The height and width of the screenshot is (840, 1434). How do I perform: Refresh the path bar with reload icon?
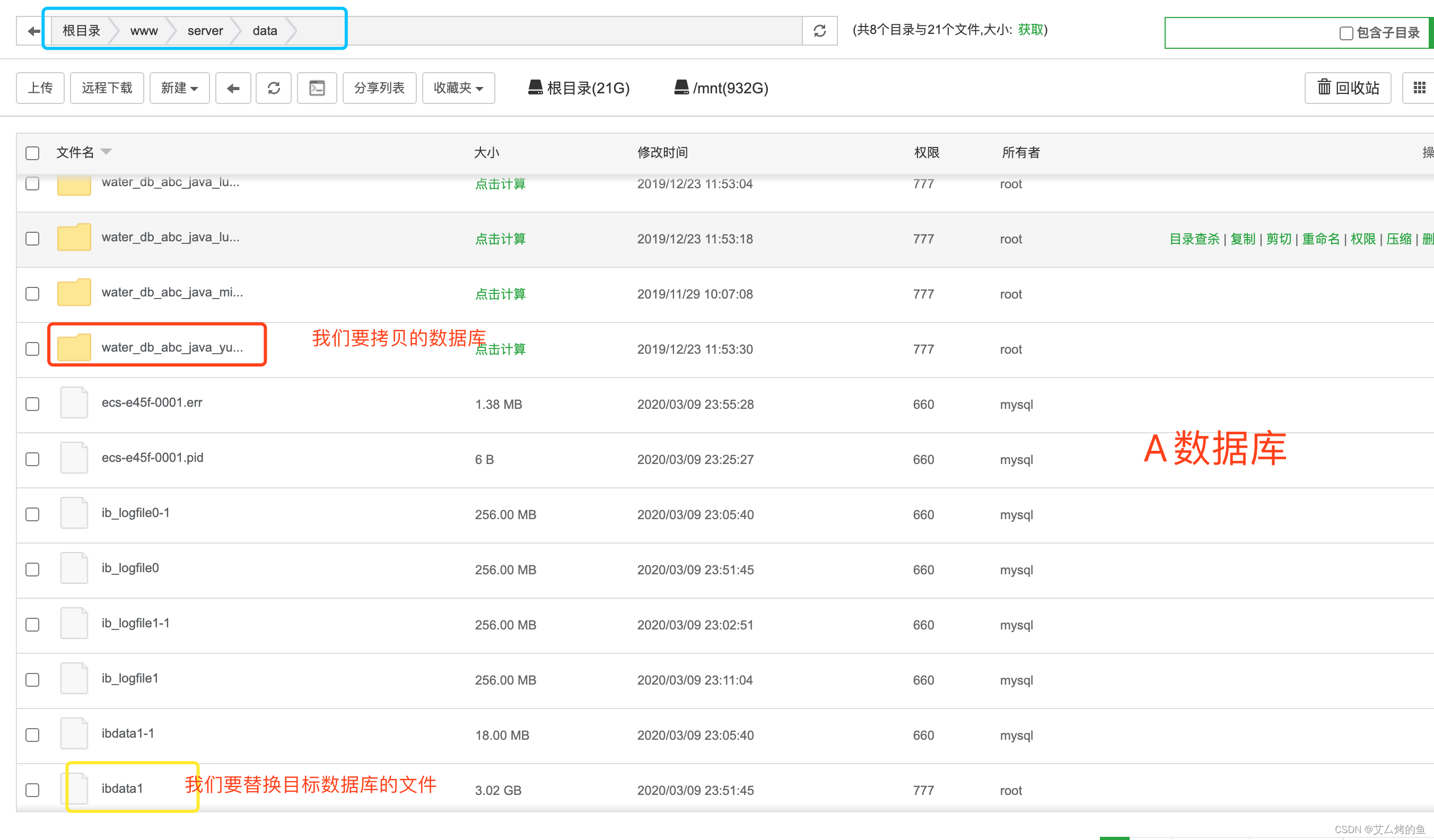point(819,31)
